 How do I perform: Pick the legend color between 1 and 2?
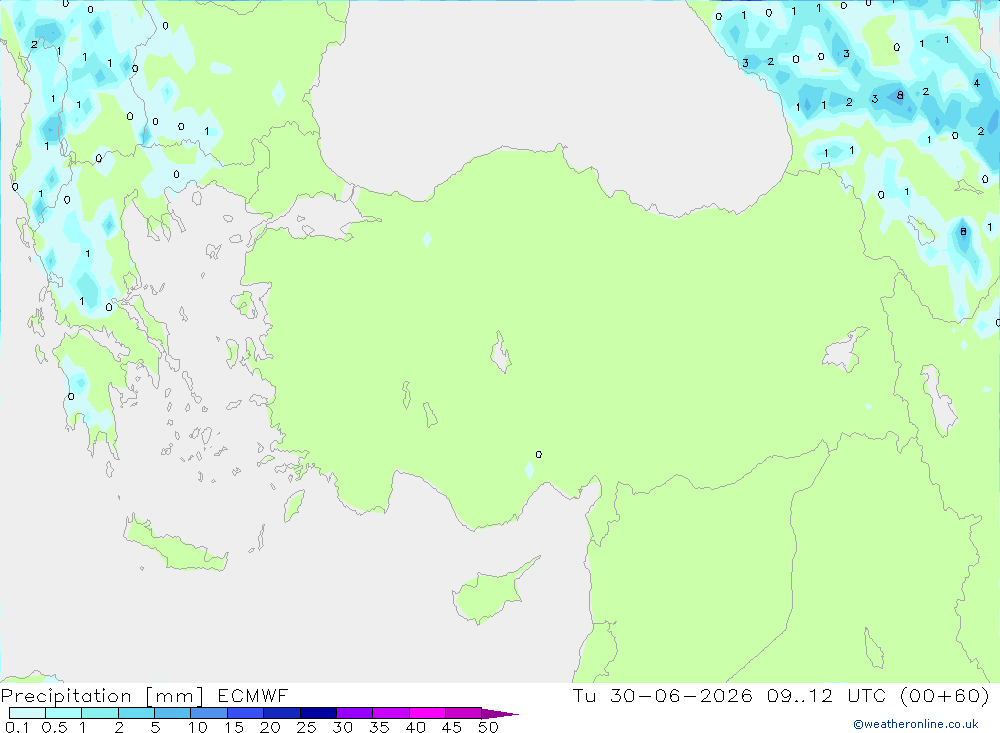[x=100, y=713]
